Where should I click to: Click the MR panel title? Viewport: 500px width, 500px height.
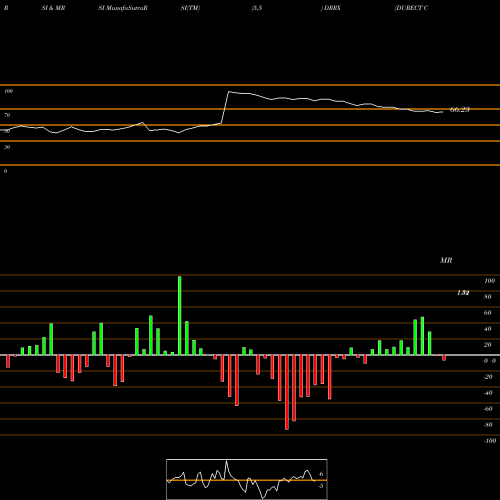coord(446,260)
